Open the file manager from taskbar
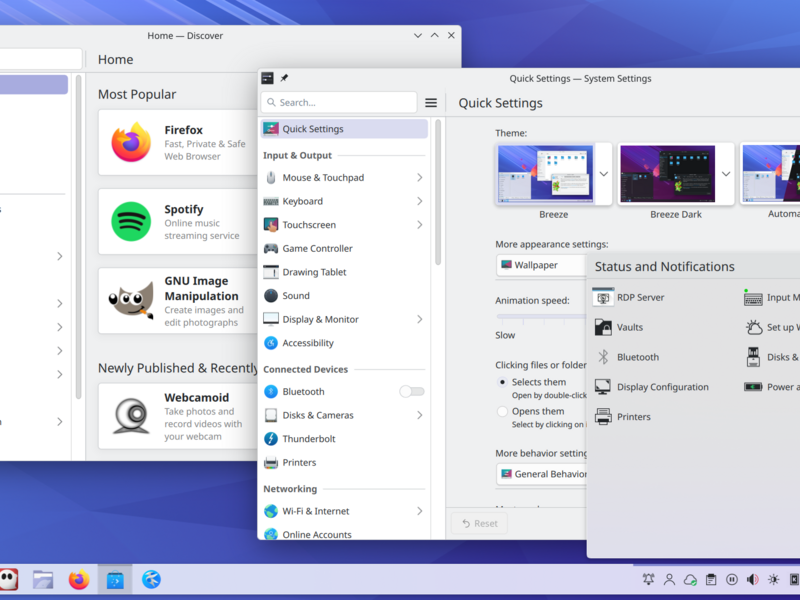 coord(43,580)
